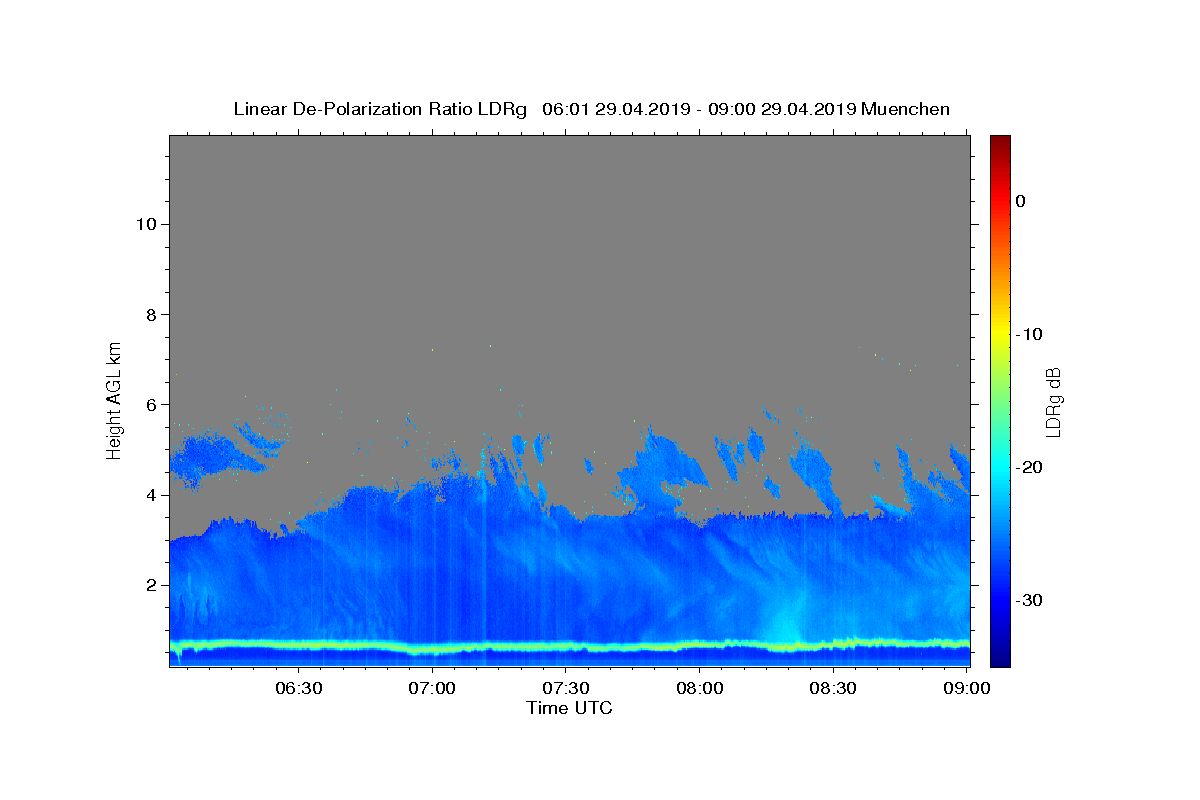1200x800 pixels.
Task: Click the 'Time UTC' axis label
Action: [569, 708]
